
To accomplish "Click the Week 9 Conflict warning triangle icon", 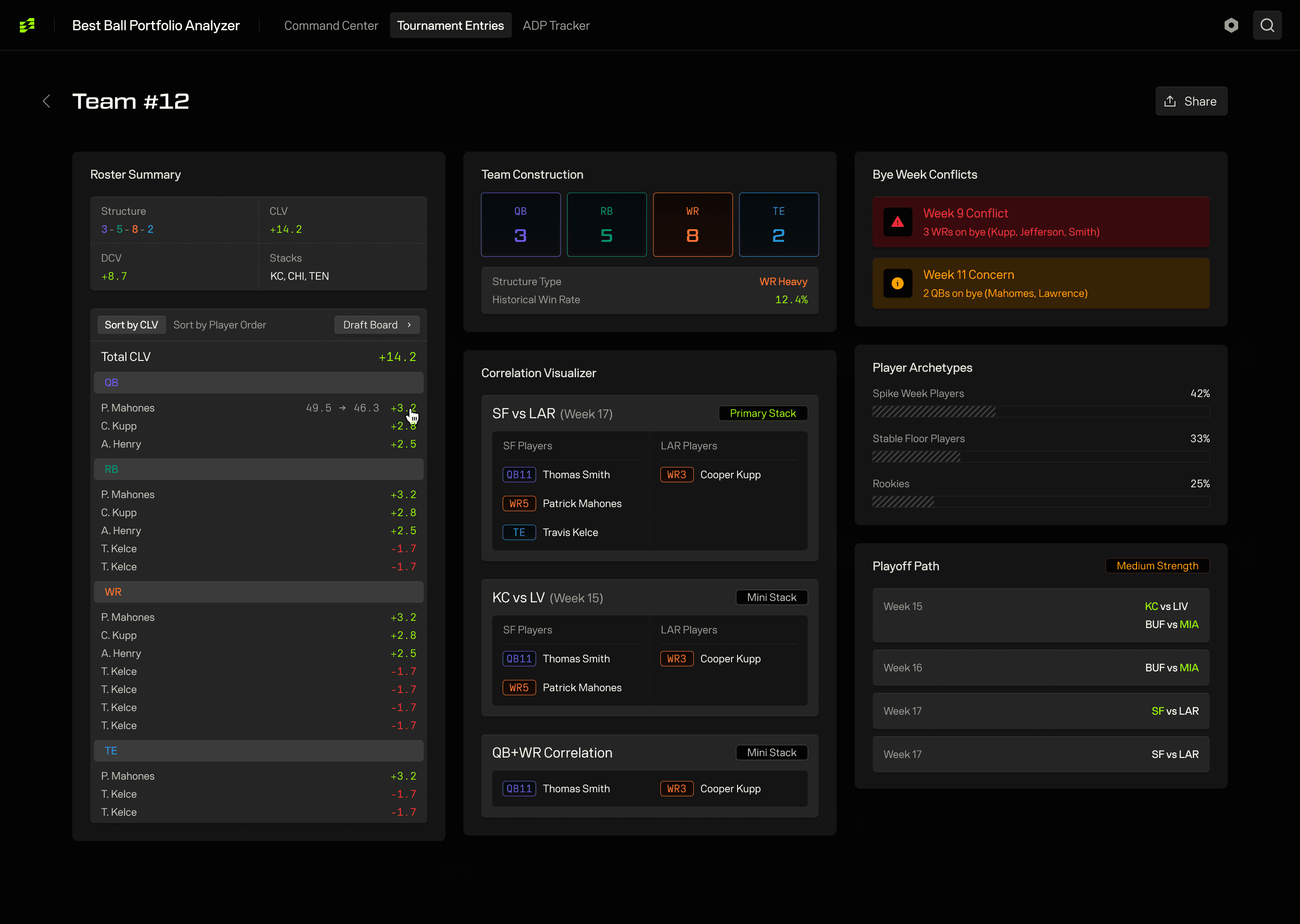I will (x=897, y=222).
